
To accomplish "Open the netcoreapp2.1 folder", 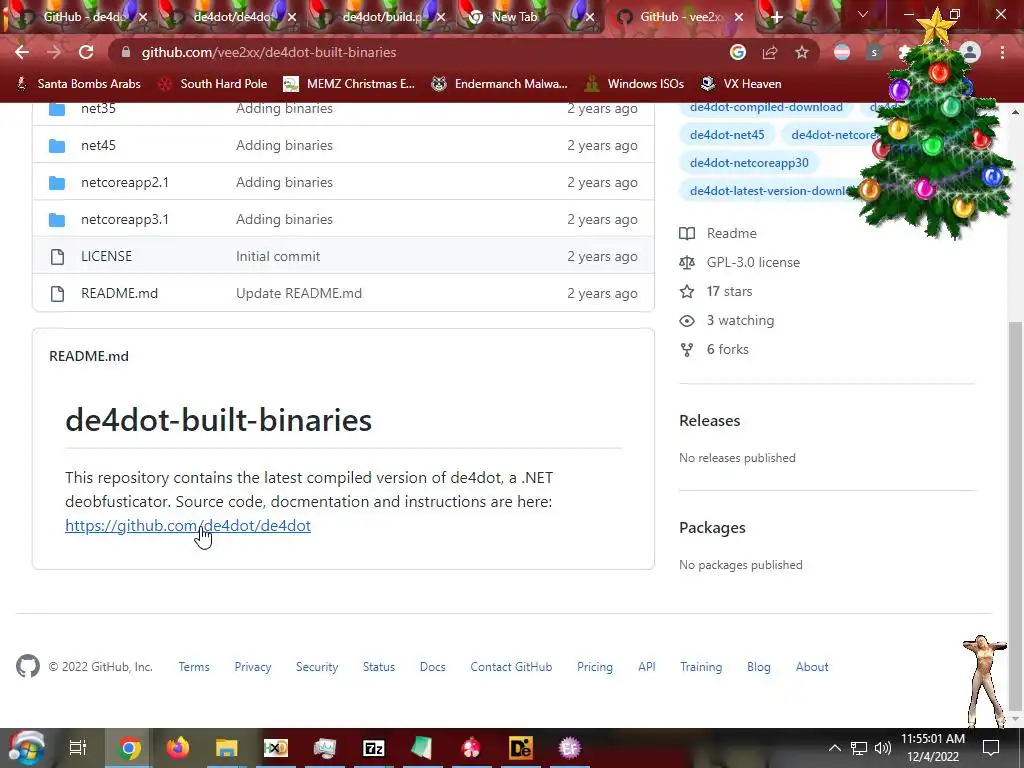I will tap(125, 182).
